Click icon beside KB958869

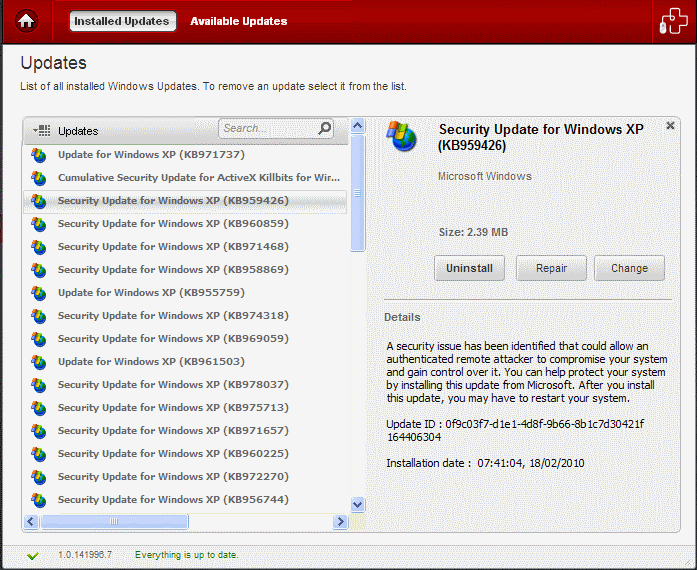point(39,270)
